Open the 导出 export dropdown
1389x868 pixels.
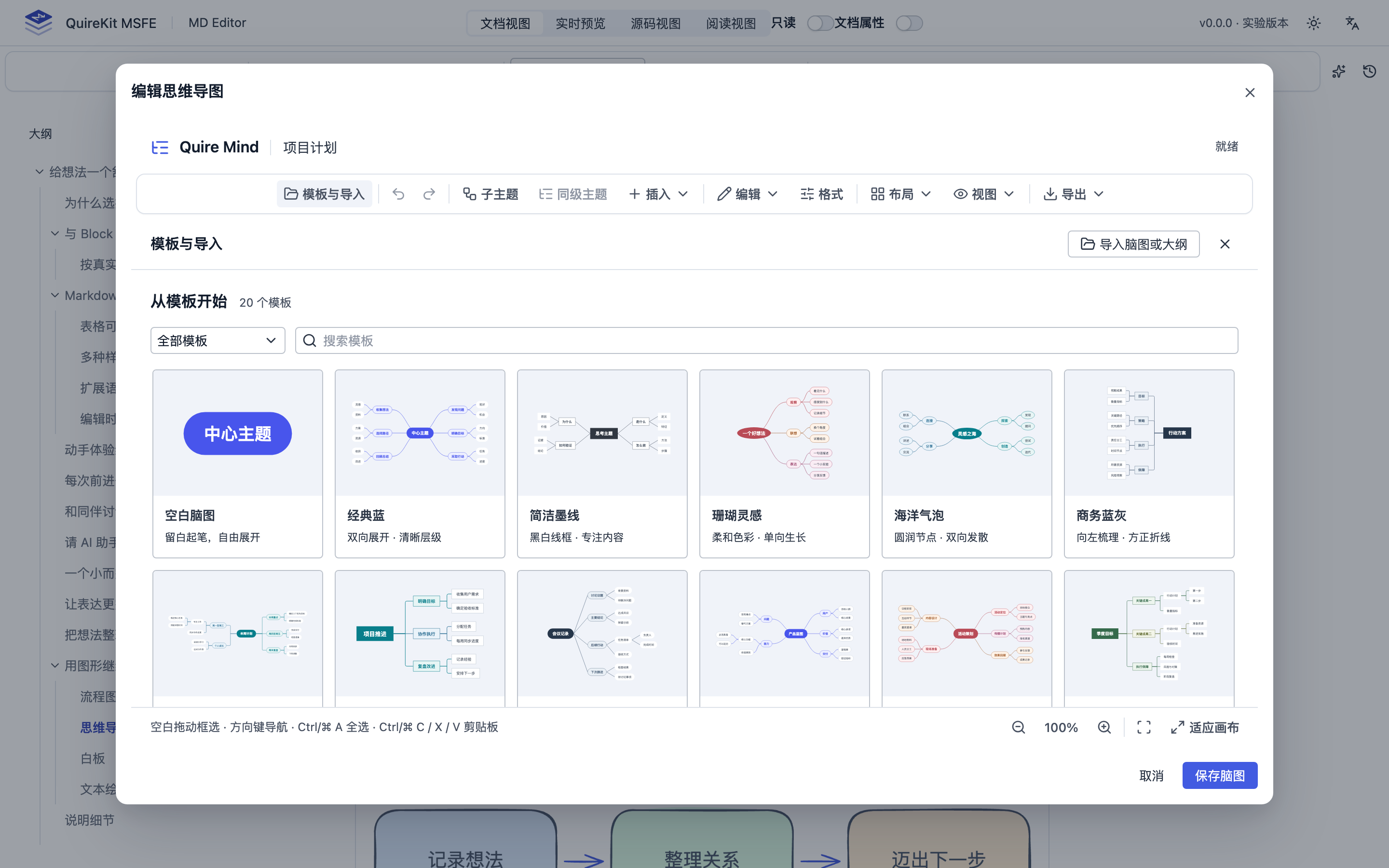1073,194
